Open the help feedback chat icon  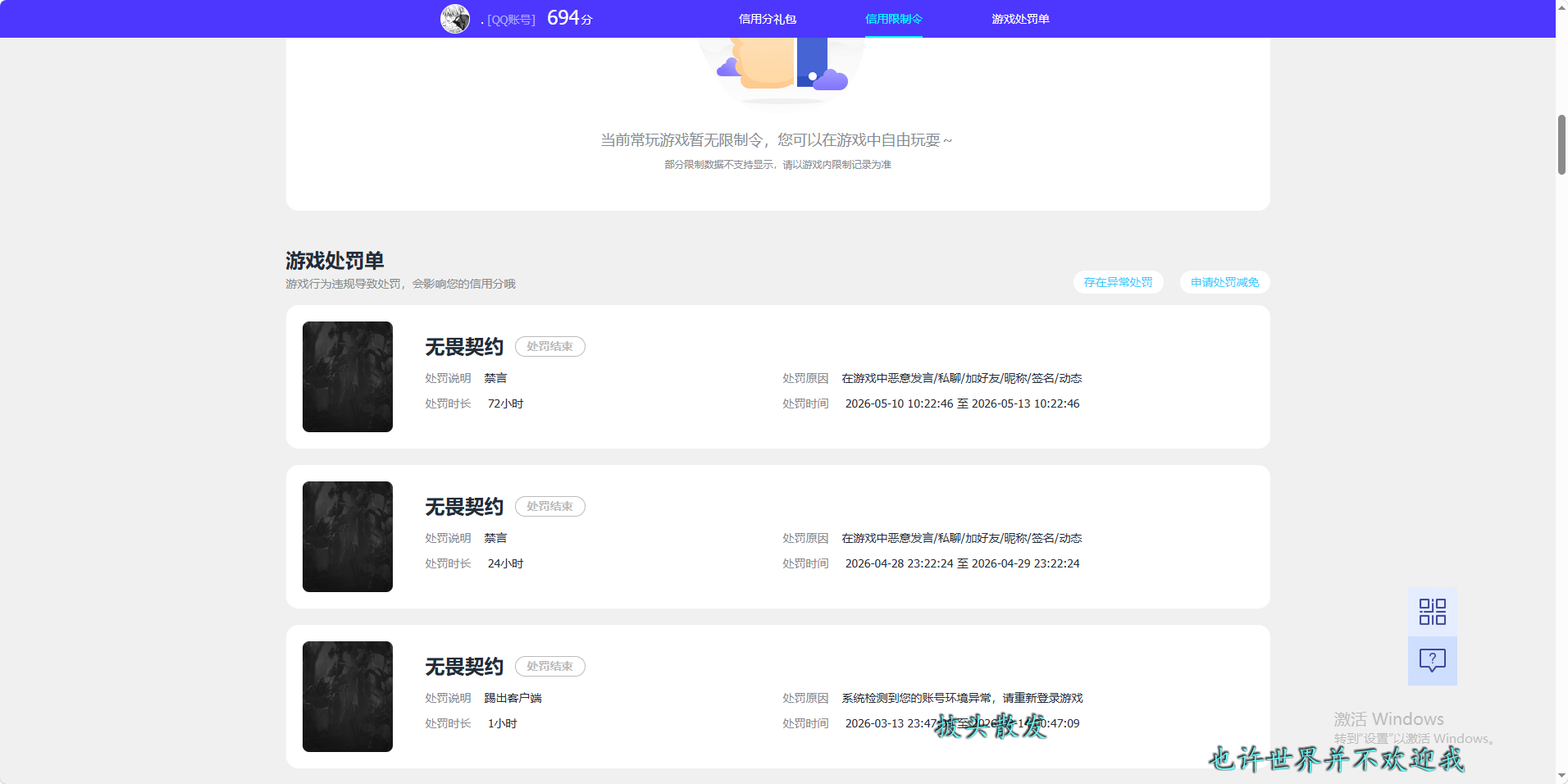point(1432,661)
